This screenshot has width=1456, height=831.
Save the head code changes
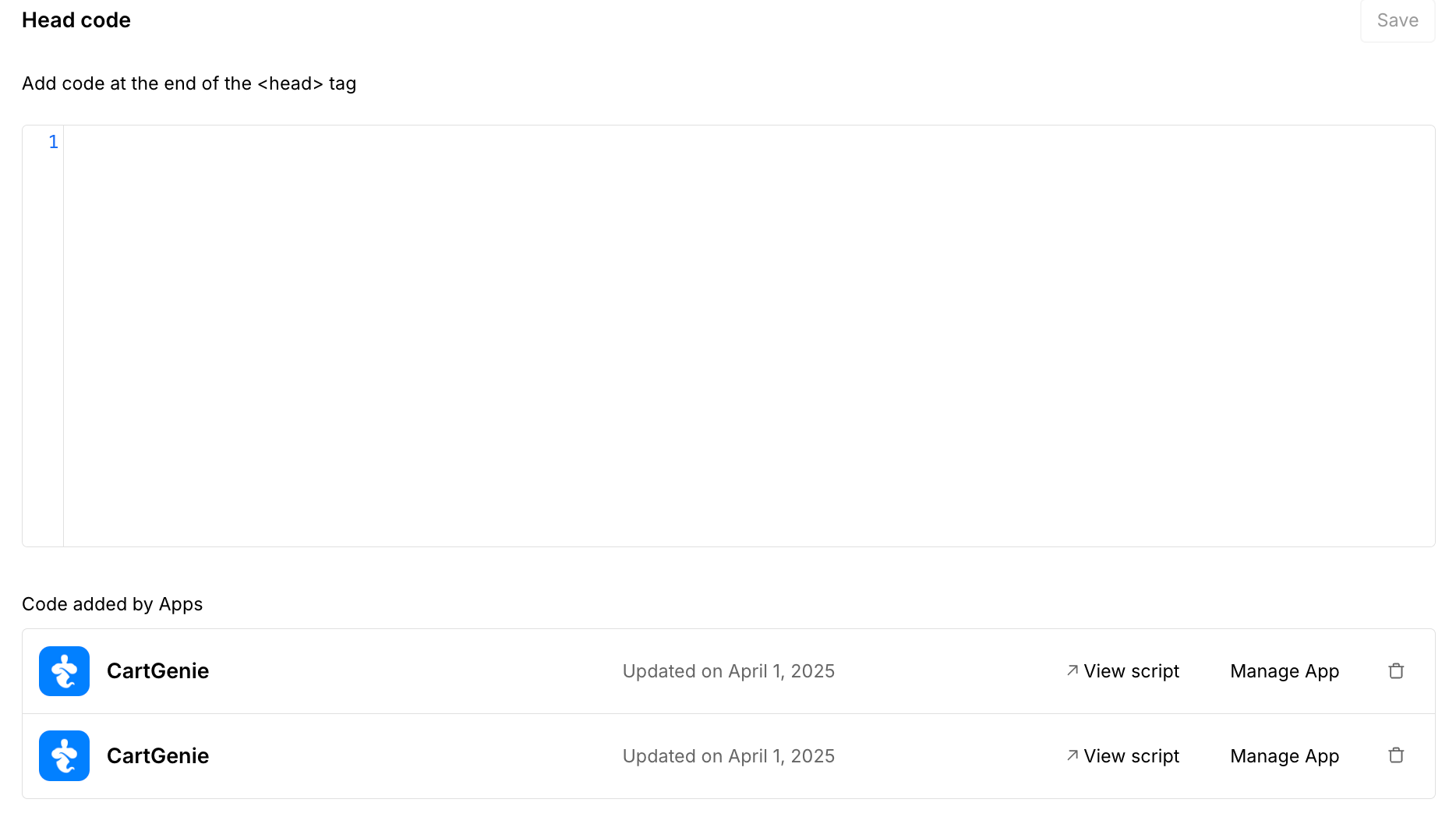[1398, 20]
